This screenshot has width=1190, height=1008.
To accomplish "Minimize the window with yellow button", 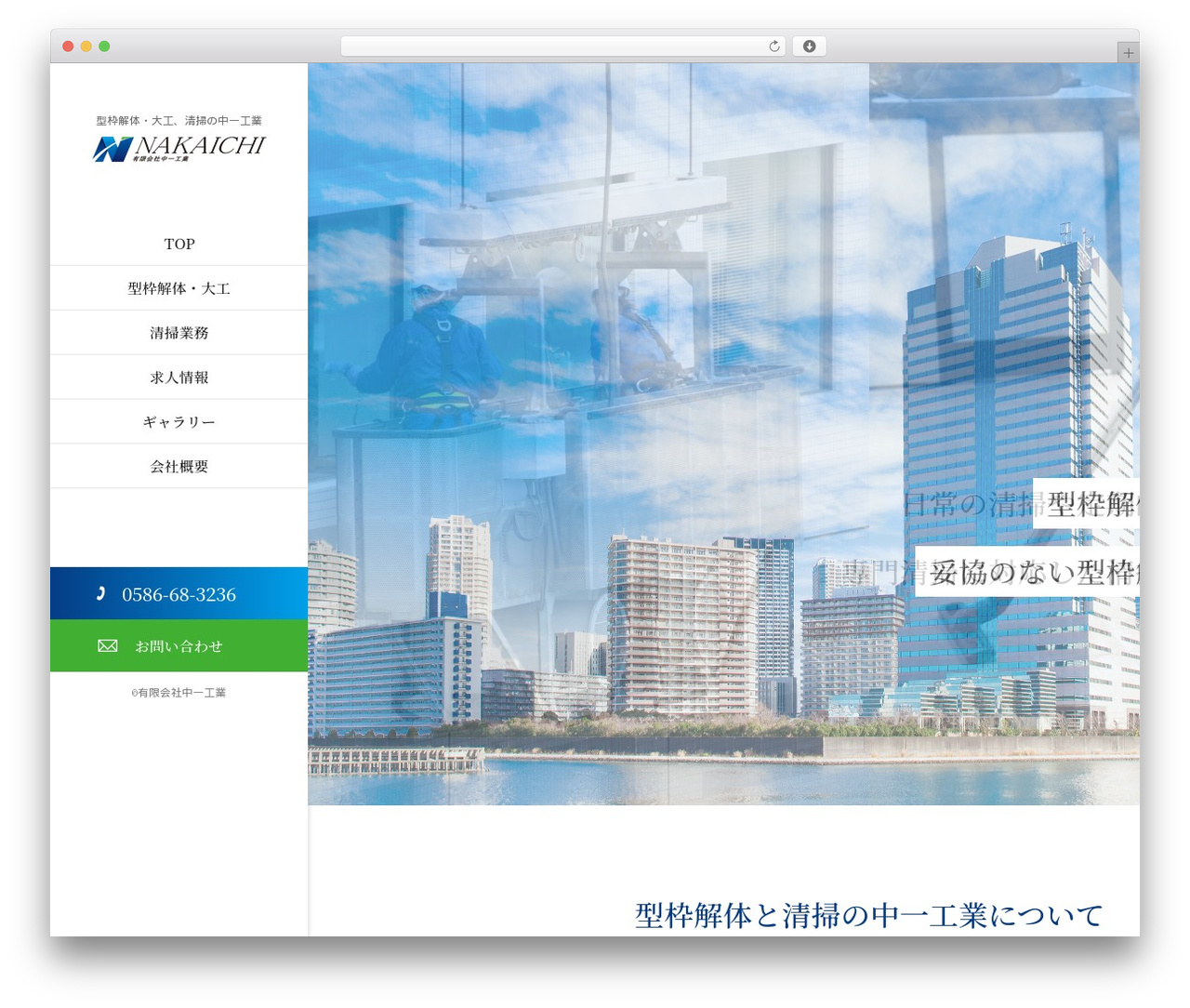I will [x=86, y=46].
